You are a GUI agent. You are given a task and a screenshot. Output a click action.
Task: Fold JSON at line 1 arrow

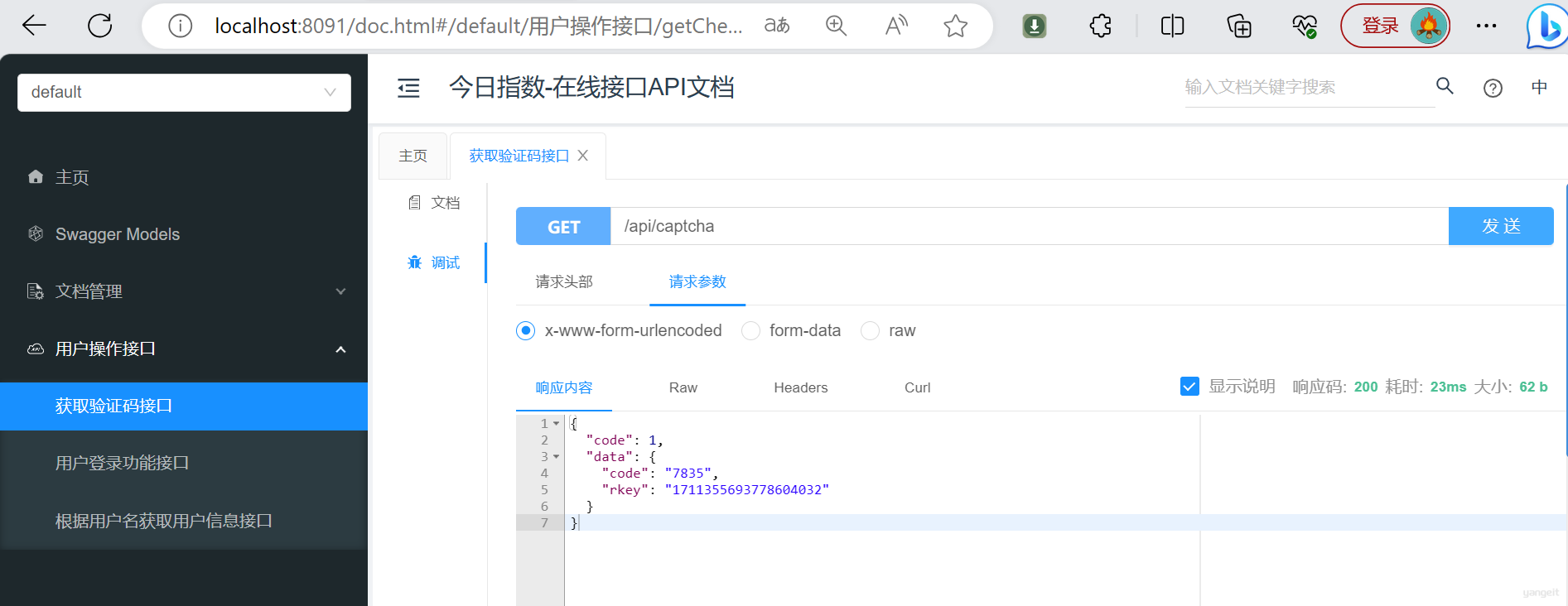click(x=557, y=424)
